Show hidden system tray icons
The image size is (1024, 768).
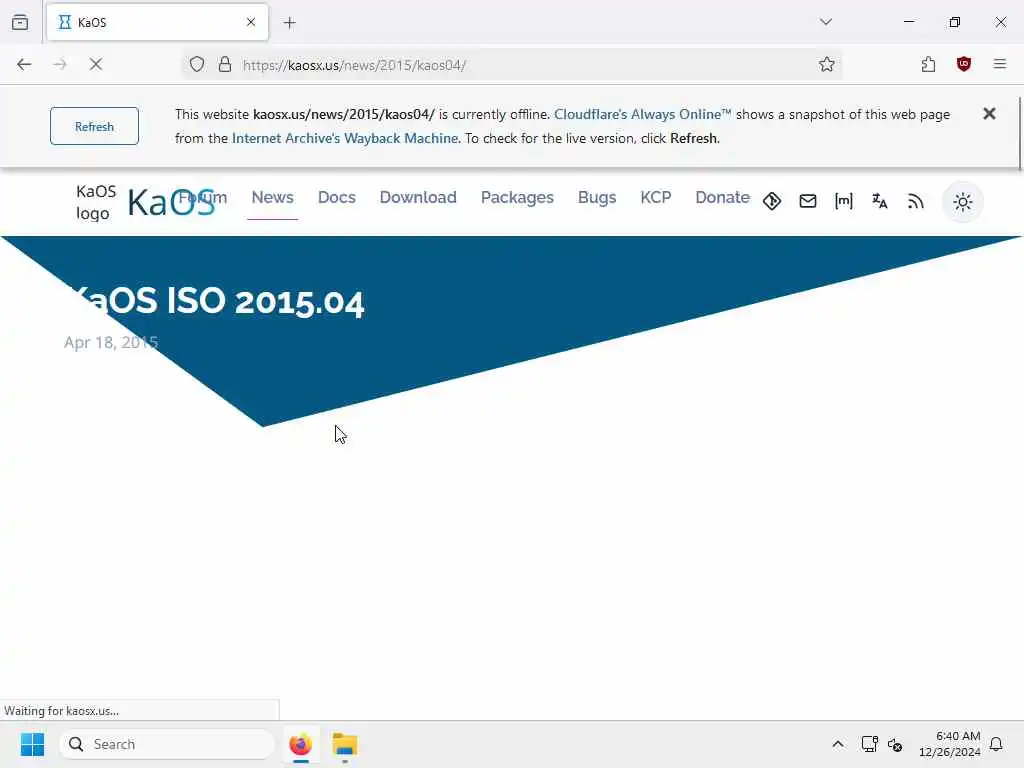point(838,744)
